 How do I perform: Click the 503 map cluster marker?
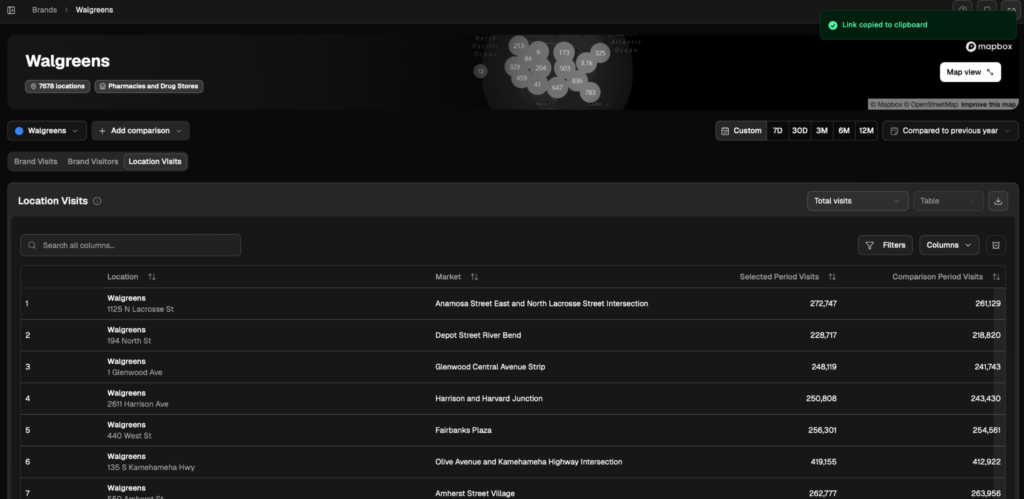click(x=565, y=68)
